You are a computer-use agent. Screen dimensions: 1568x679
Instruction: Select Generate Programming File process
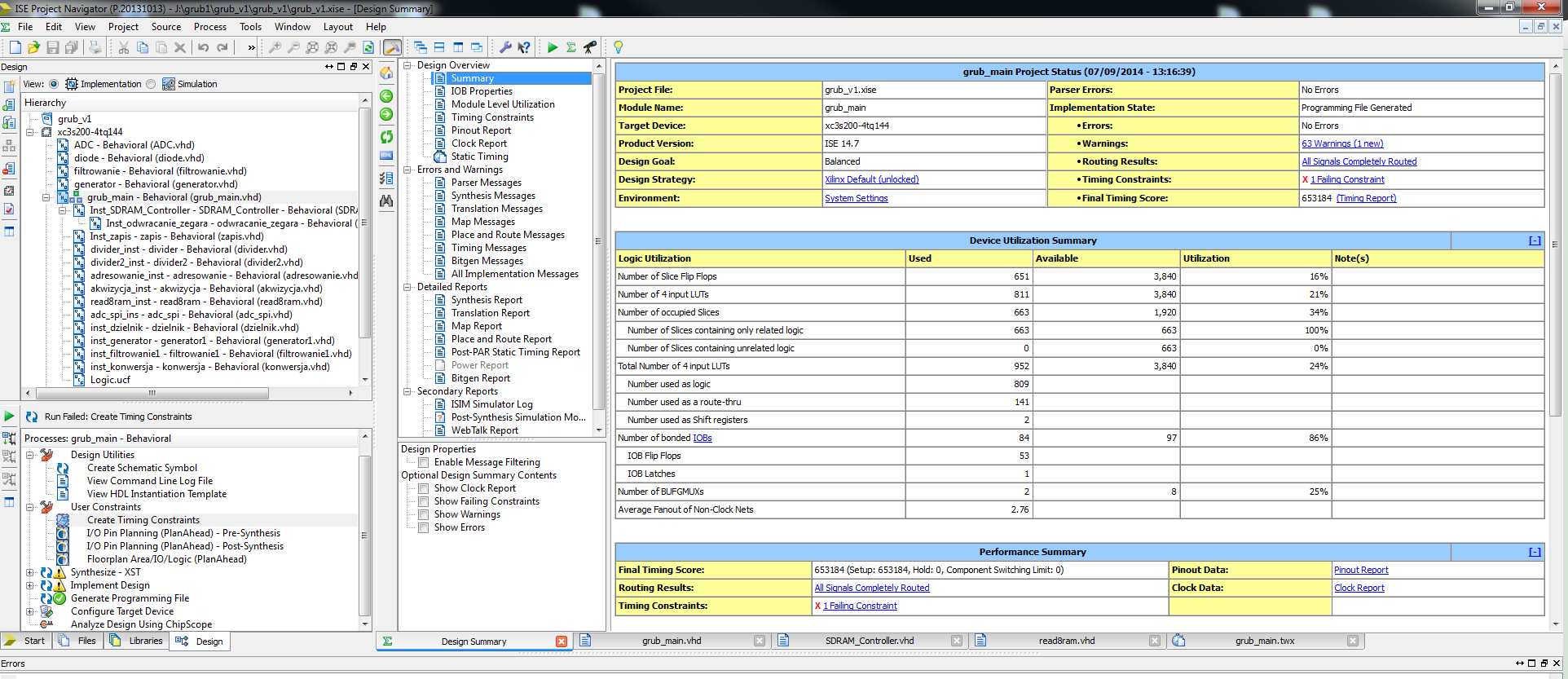[x=130, y=598]
